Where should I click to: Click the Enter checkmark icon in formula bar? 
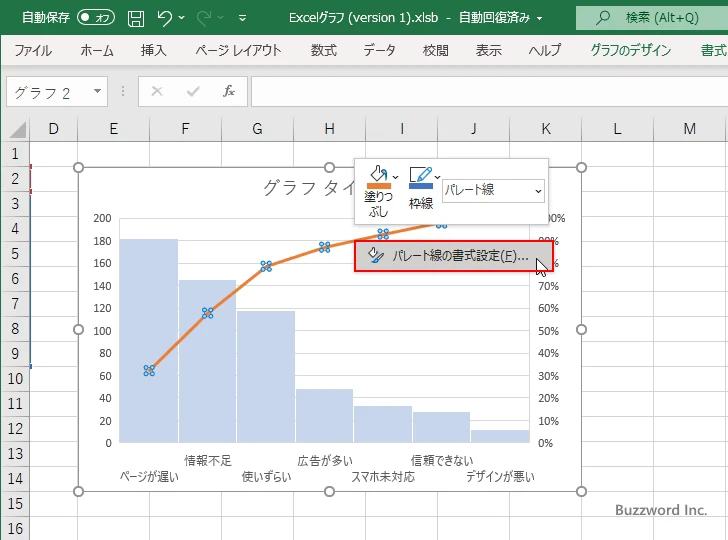(193, 91)
